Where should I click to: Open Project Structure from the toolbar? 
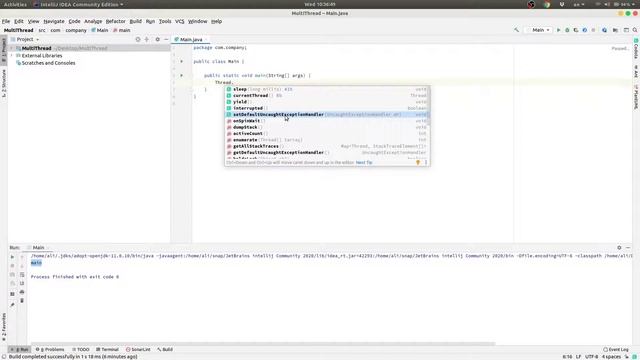point(615,30)
